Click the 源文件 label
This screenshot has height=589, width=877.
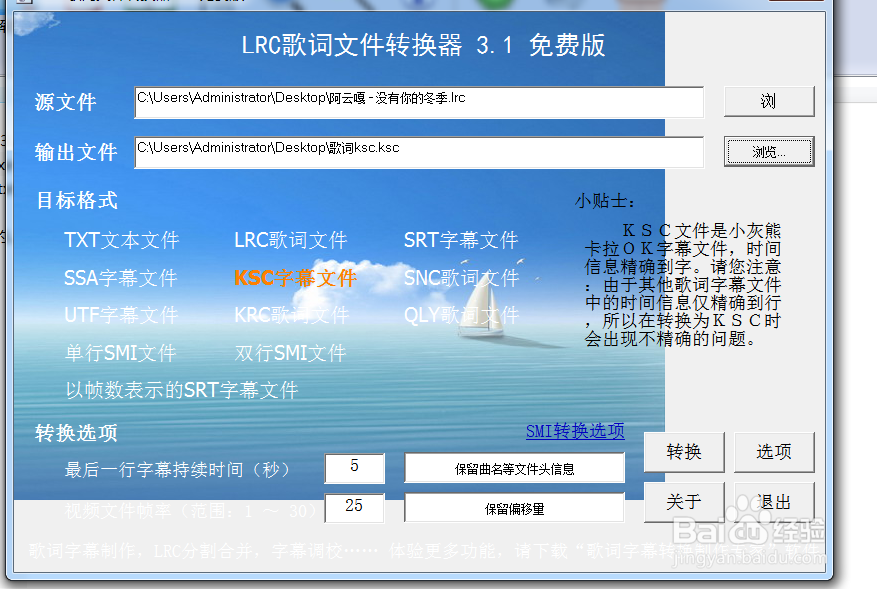[65, 102]
